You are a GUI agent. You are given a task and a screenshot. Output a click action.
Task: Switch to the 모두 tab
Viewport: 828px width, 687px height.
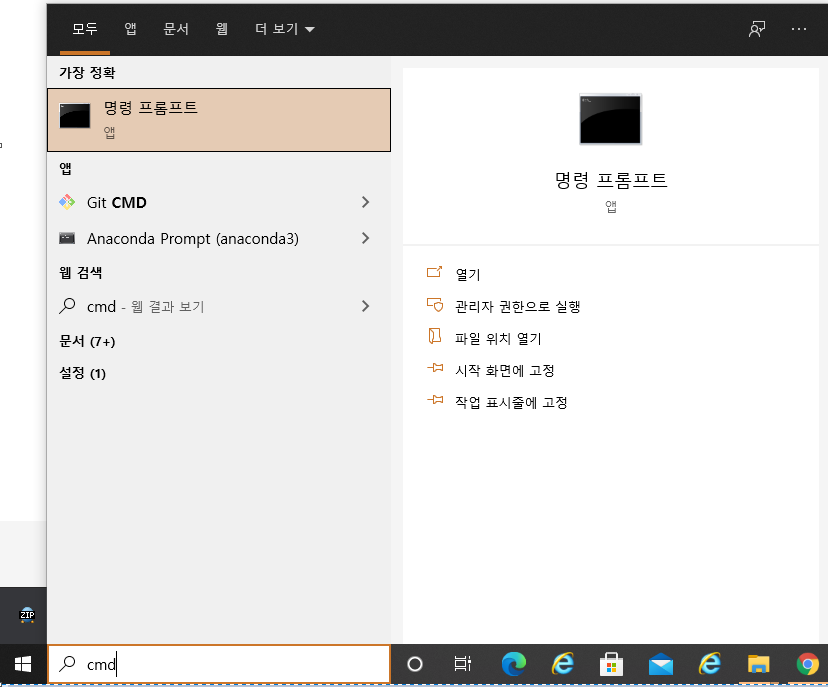(84, 29)
